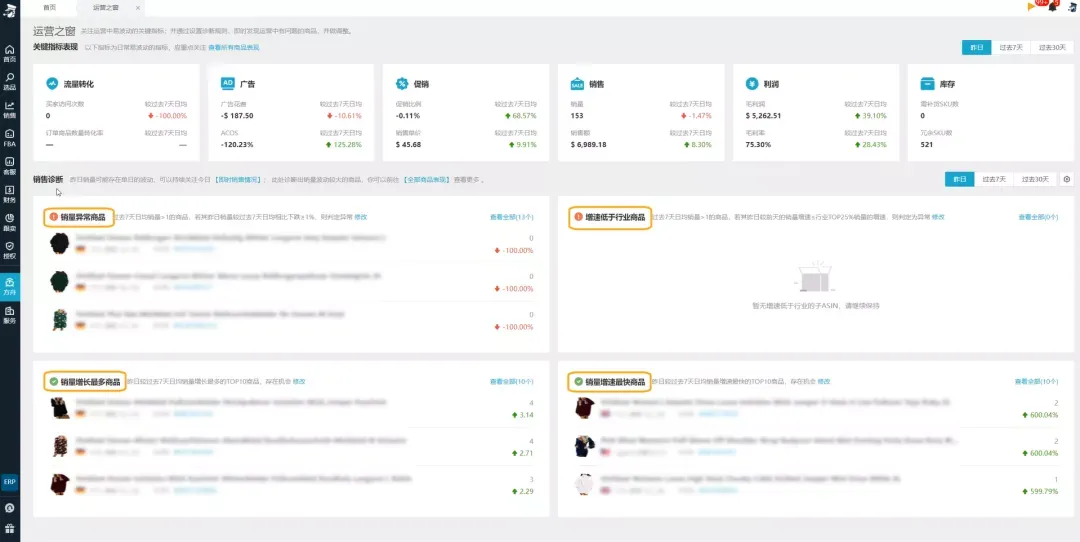Open the 即时销售情况 link
The image size is (1080, 542).
[240, 180]
